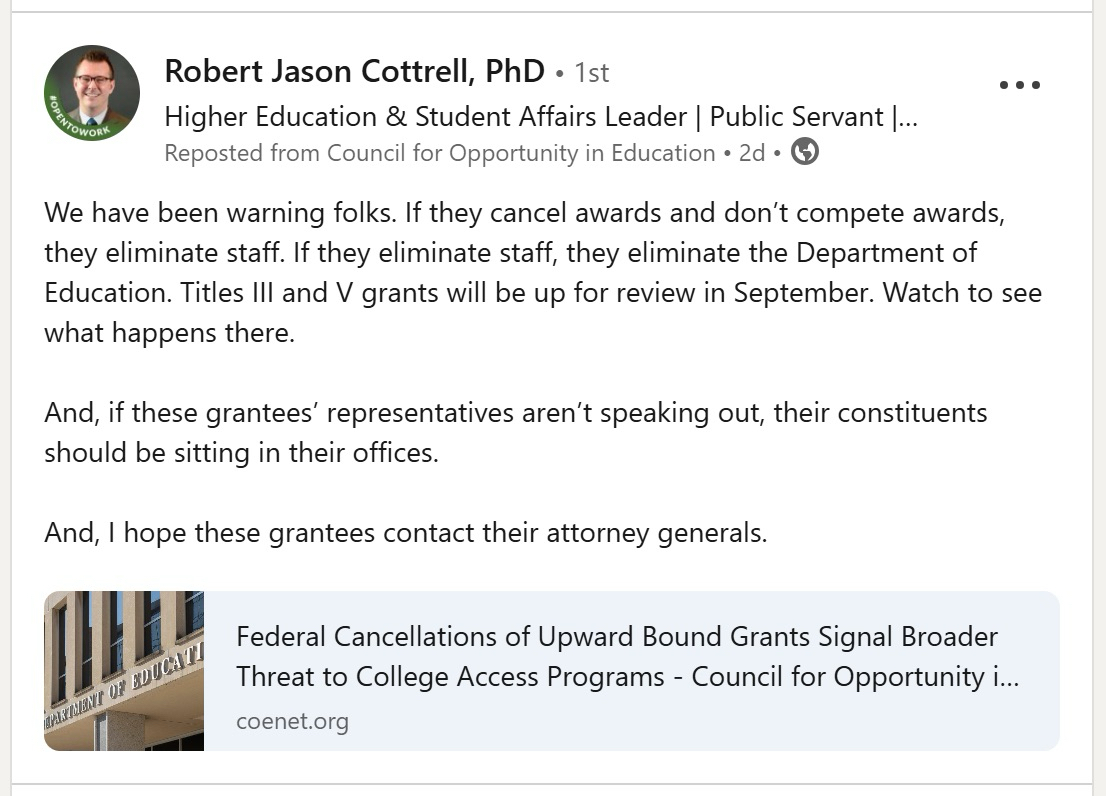Image resolution: width=1106 pixels, height=796 pixels.
Task: Click the 1st connection degree label
Action: coord(592,73)
